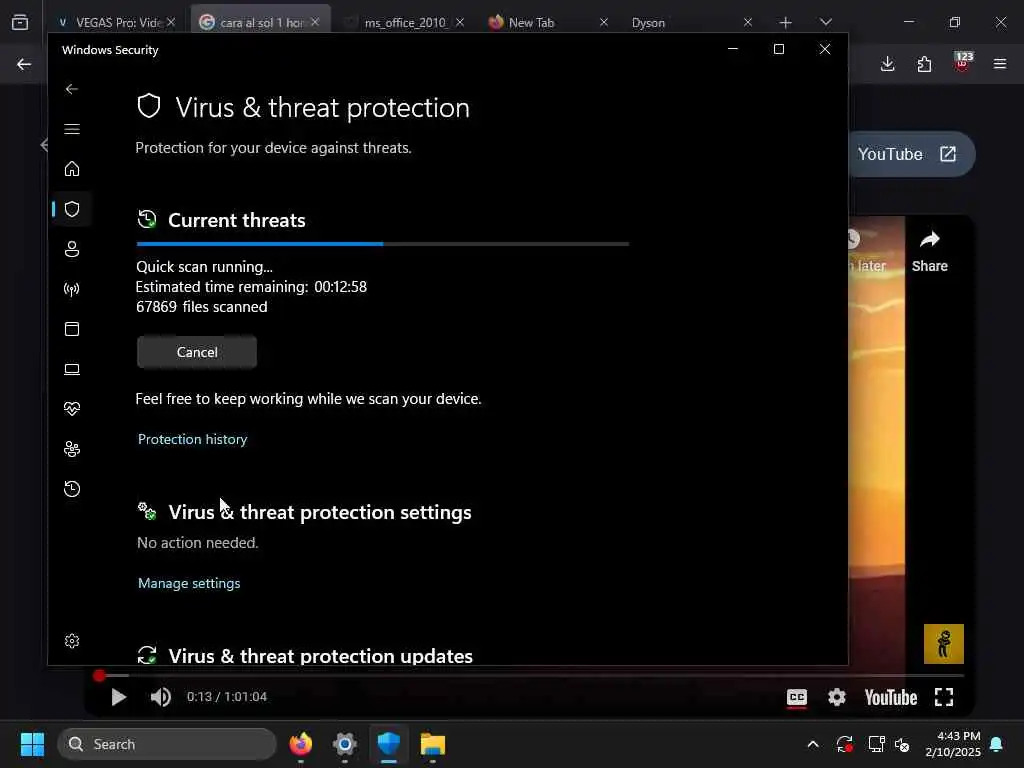Open a new browser tab with plus
Image resolution: width=1024 pixels, height=768 pixels.
click(x=786, y=22)
